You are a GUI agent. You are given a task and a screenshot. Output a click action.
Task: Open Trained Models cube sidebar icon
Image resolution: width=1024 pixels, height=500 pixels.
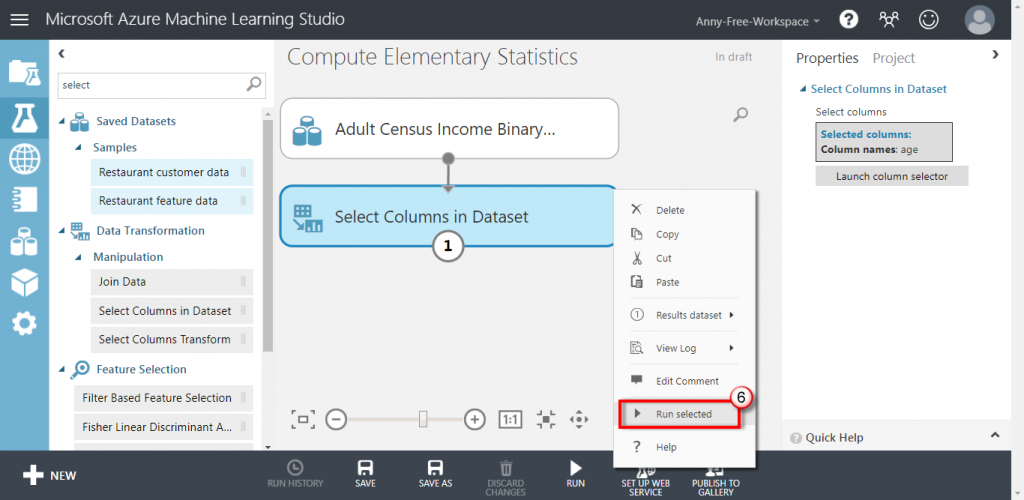point(24,283)
